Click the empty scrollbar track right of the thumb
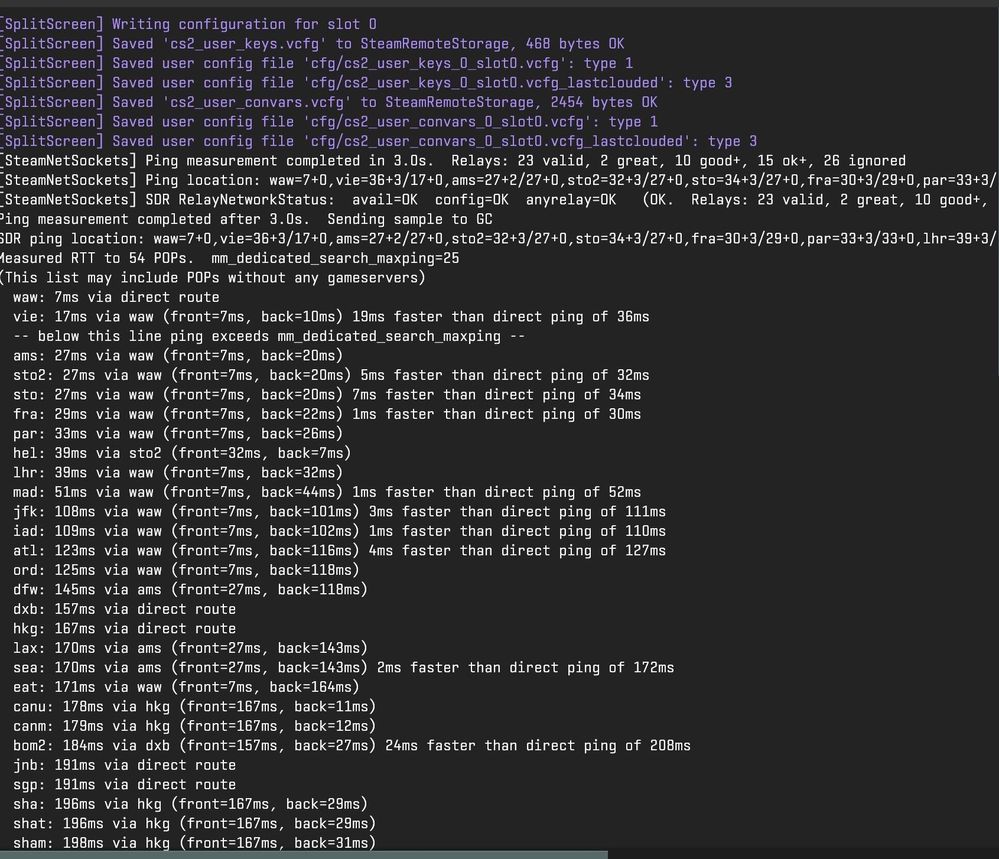Viewport: 999px width, 859px height. click(x=800, y=854)
